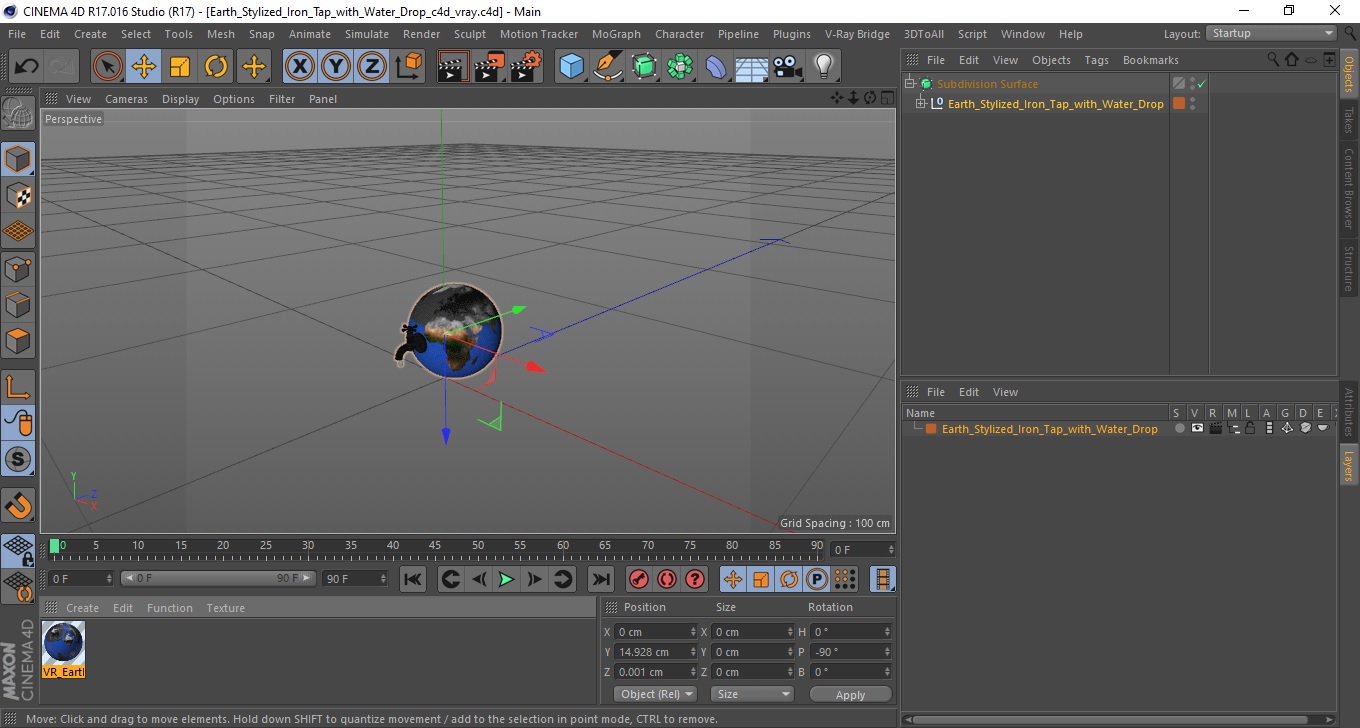This screenshot has width=1360, height=728.
Task: Toggle Subdivision Surface enable checkmark
Action: click(x=1201, y=84)
